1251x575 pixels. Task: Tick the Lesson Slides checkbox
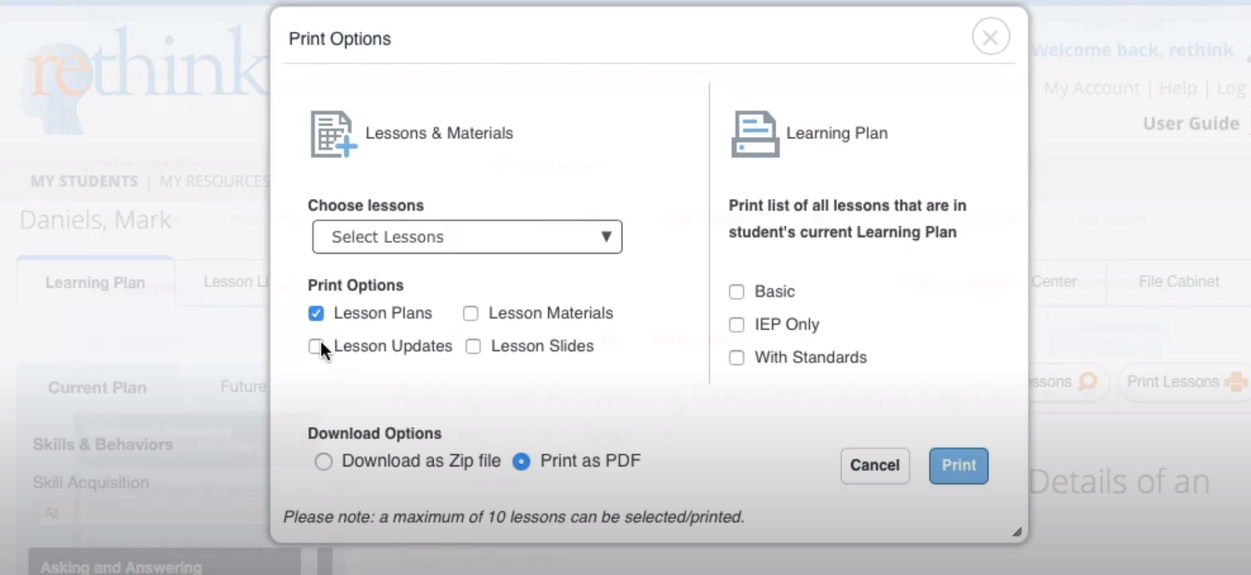(x=473, y=346)
